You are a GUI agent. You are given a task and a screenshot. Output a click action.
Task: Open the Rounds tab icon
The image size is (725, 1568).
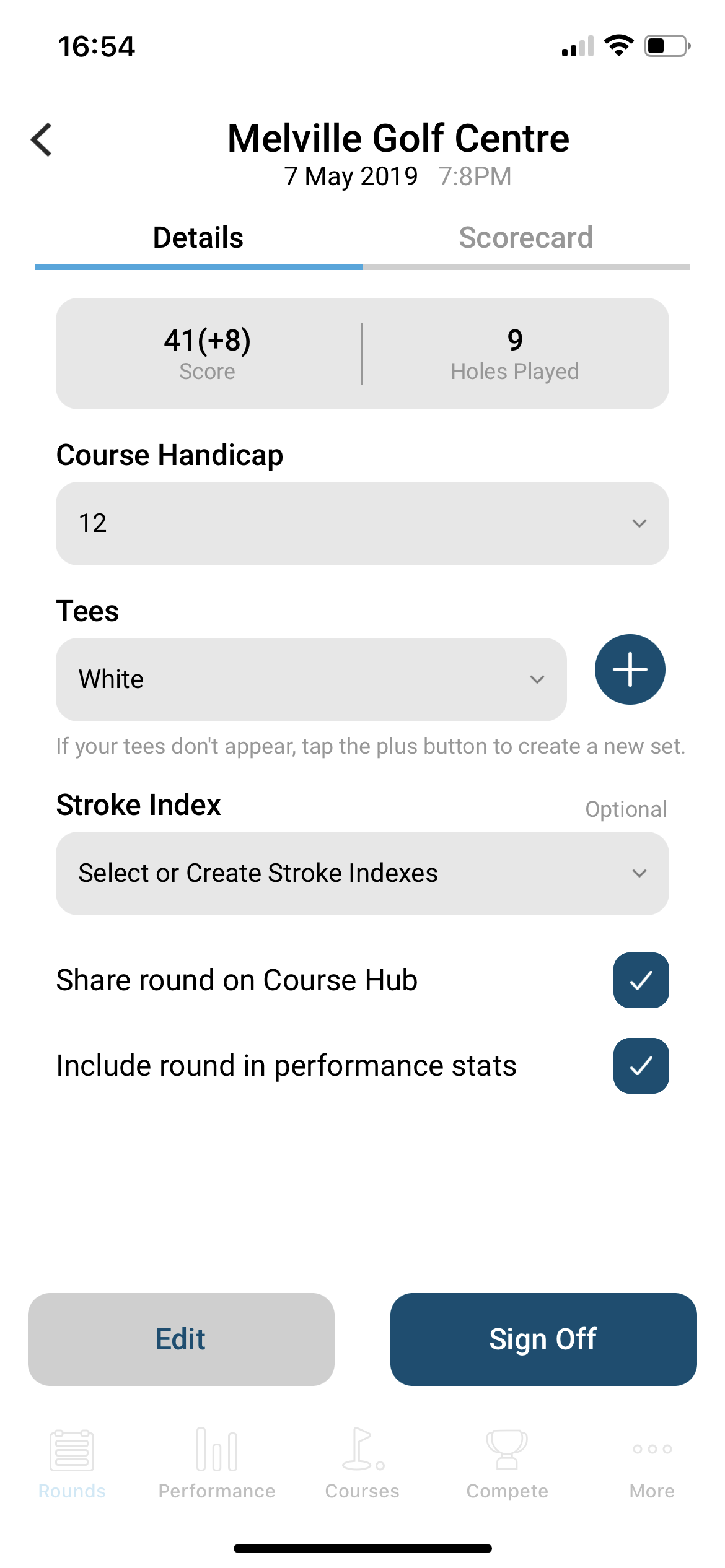(x=72, y=1450)
